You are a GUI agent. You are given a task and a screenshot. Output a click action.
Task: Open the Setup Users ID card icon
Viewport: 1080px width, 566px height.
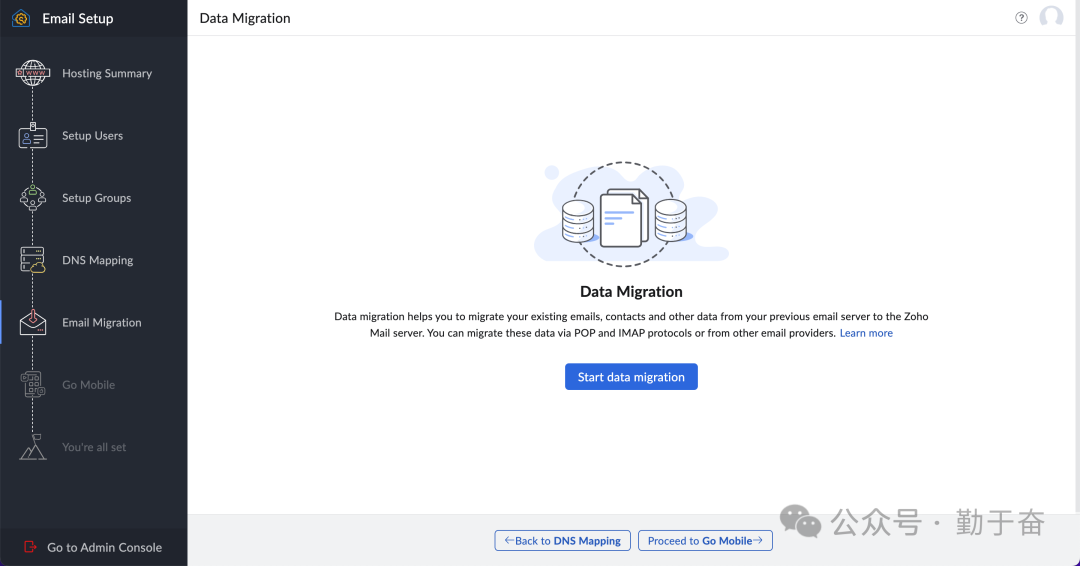[x=33, y=137]
